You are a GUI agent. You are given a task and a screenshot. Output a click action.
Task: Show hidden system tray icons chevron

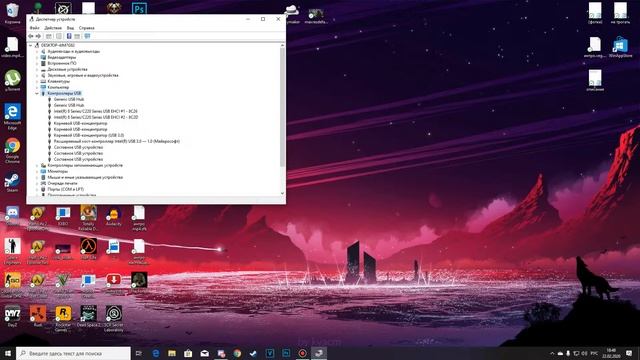coord(552,353)
